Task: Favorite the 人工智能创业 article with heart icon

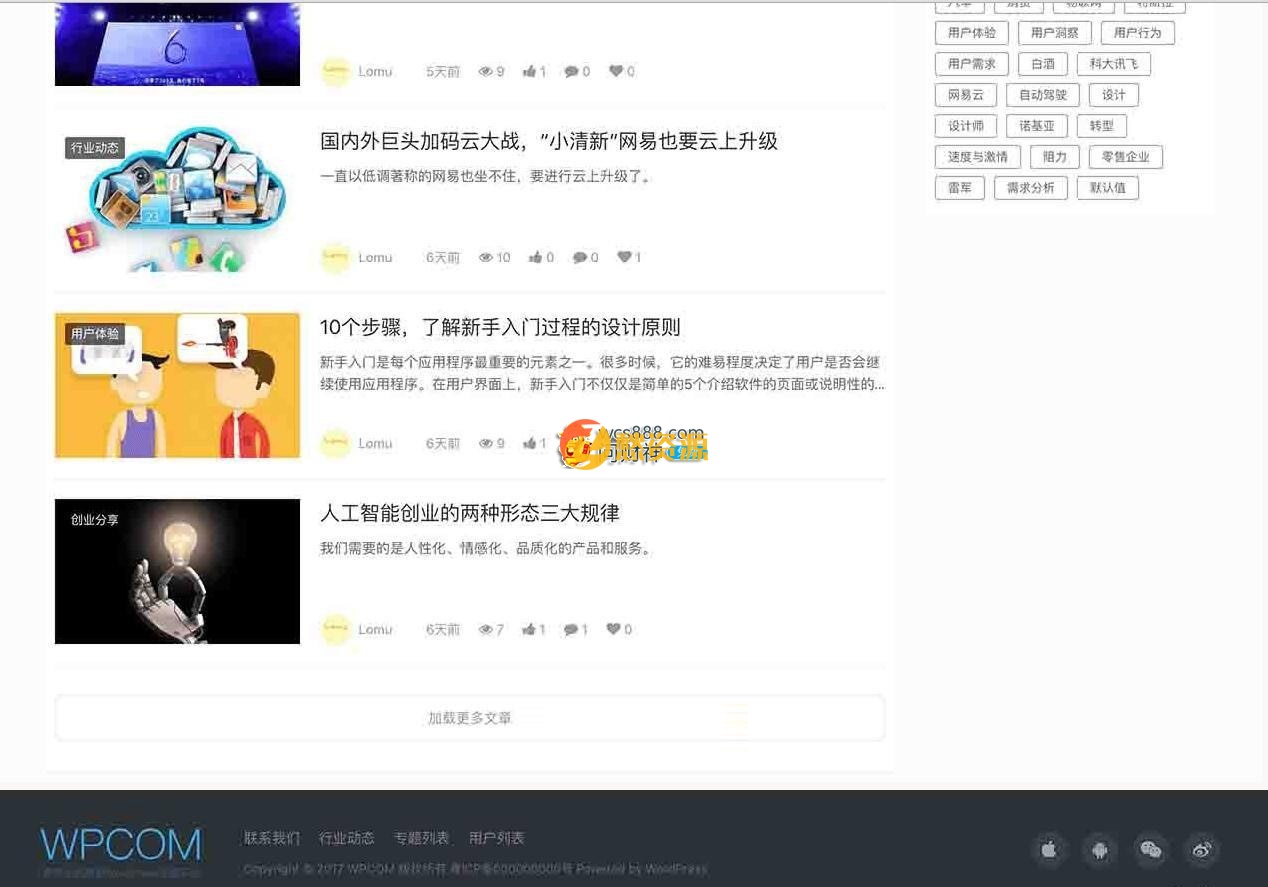Action: click(613, 629)
